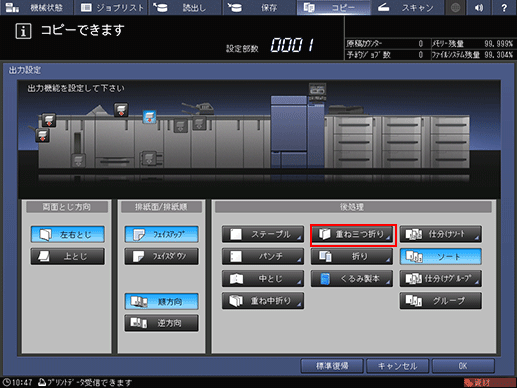The image size is (517, 388).
Task: Select greyed tray icon at machine bottom center
Action: click(149, 158)
